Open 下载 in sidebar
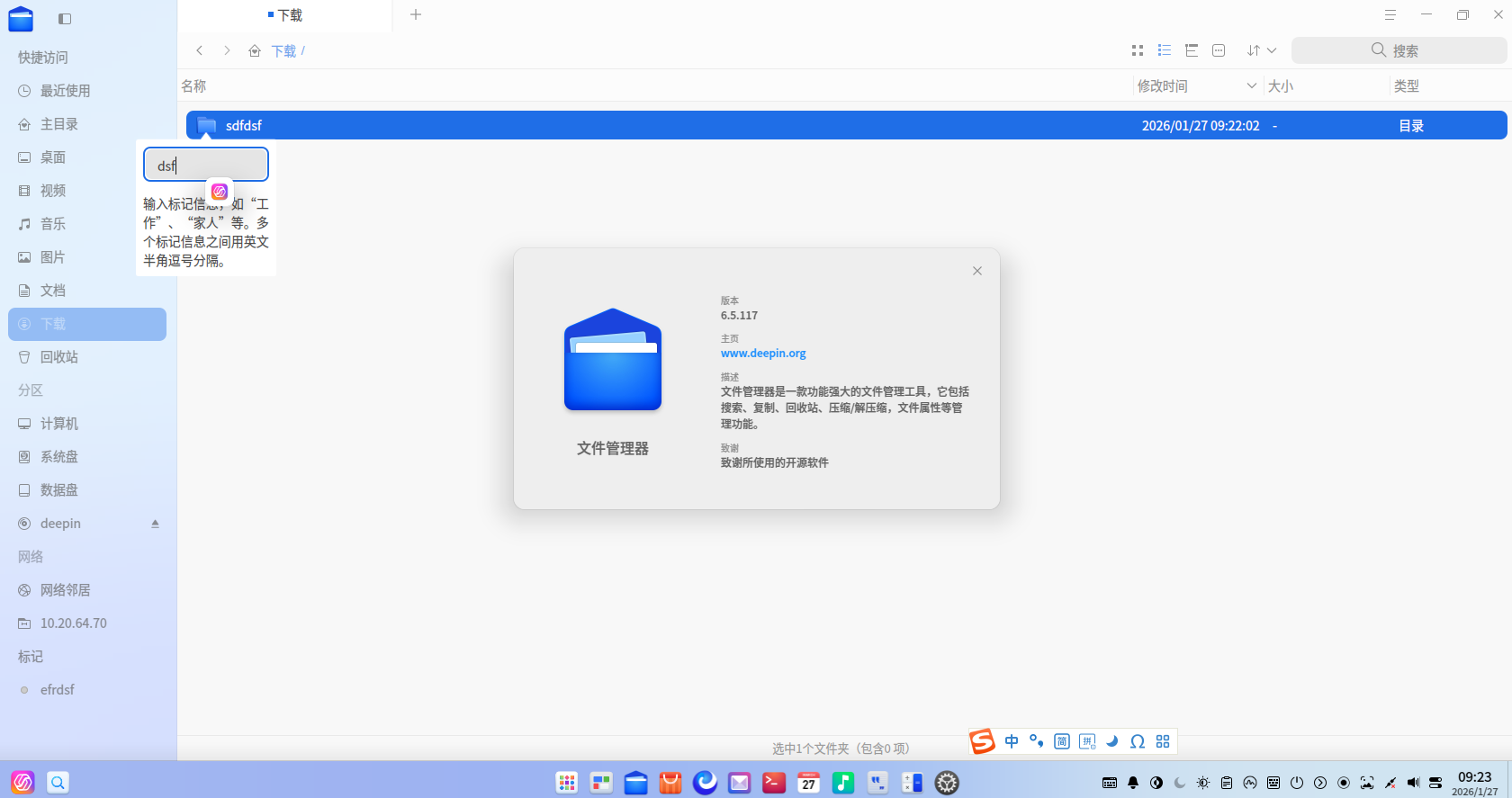1512x798 pixels. click(x=87, y=324)
